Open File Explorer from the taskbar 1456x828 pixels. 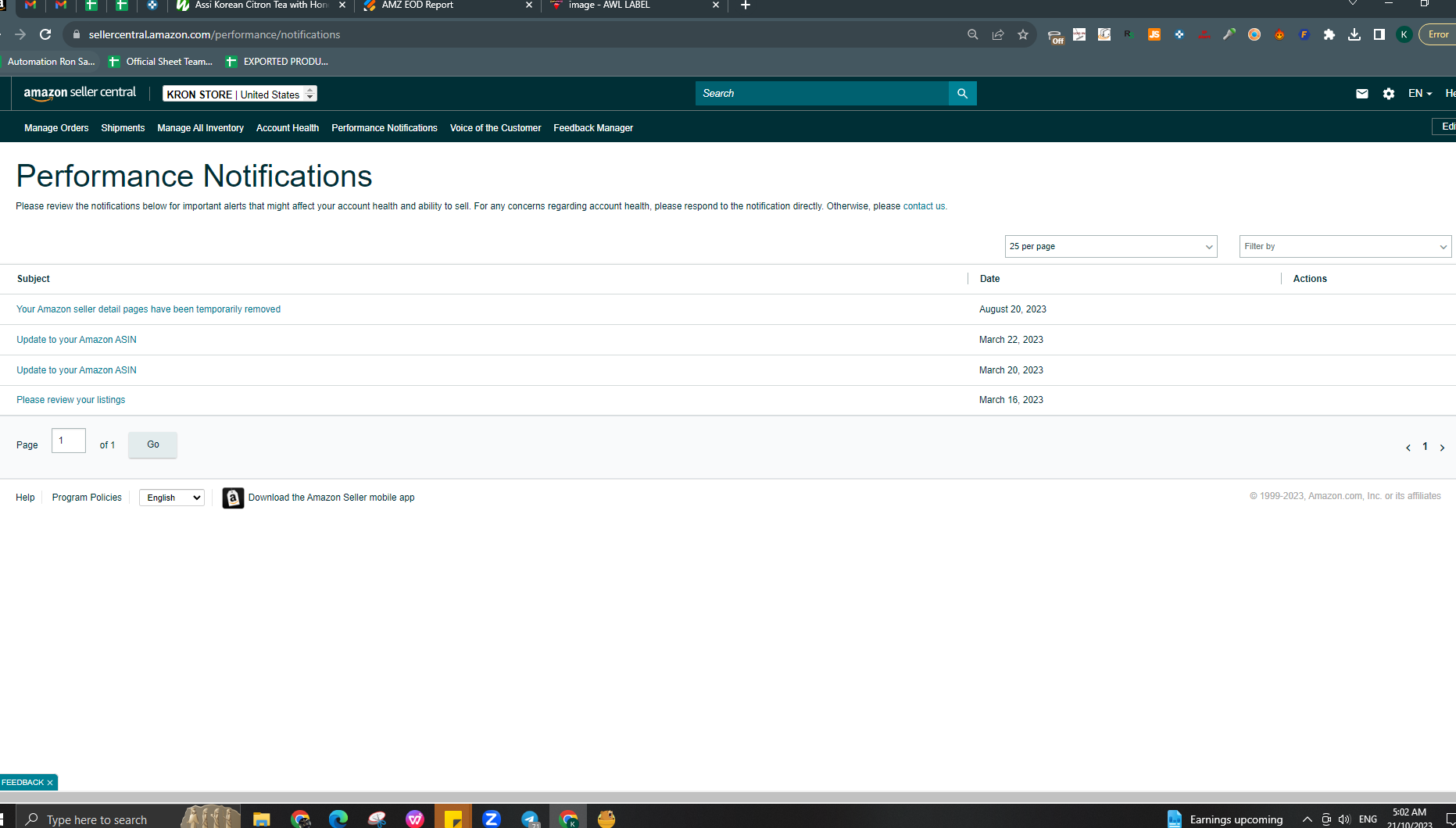[x=262, y=819]
